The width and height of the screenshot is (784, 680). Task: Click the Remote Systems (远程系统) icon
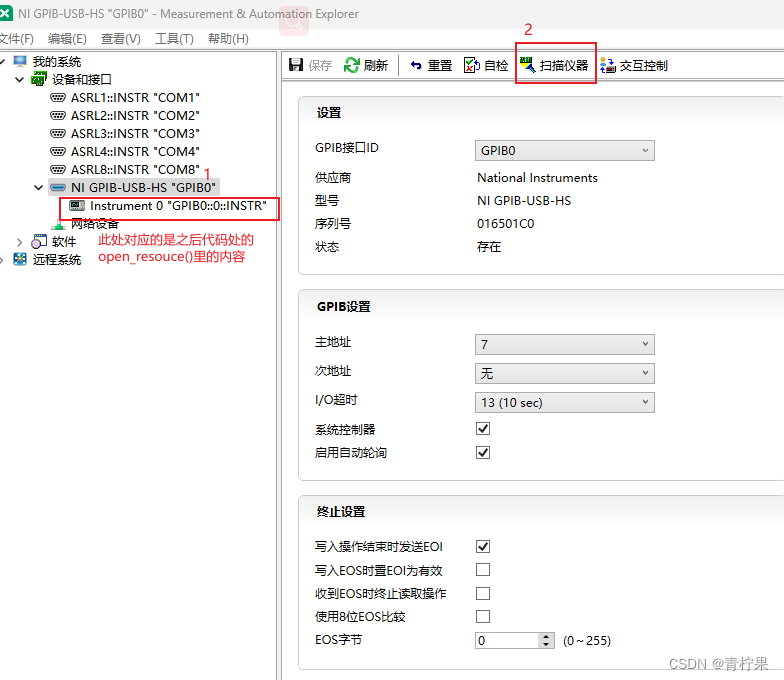pos(20,259)
